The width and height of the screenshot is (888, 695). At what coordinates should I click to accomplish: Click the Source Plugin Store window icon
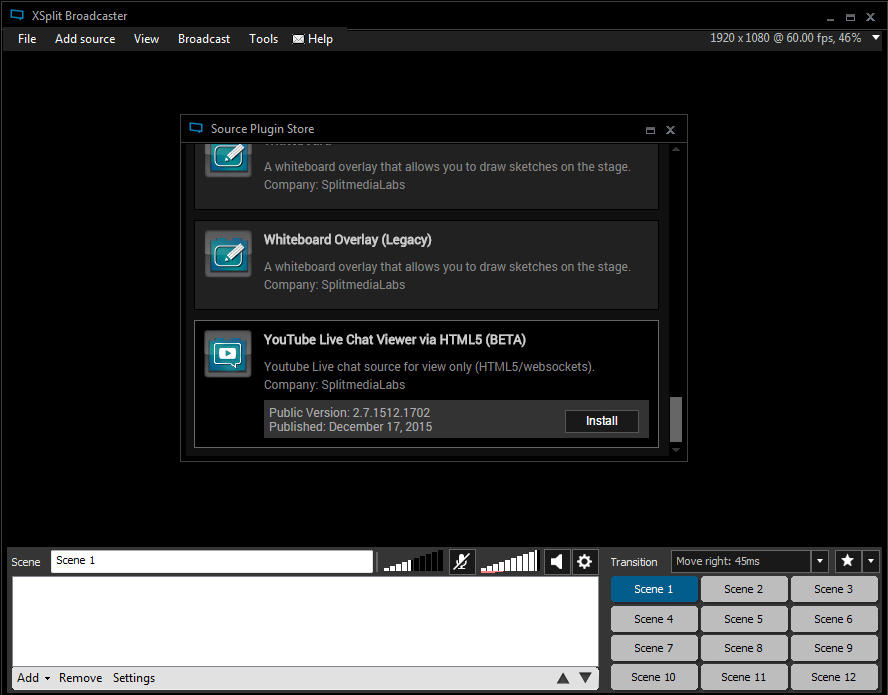(196, 128)
